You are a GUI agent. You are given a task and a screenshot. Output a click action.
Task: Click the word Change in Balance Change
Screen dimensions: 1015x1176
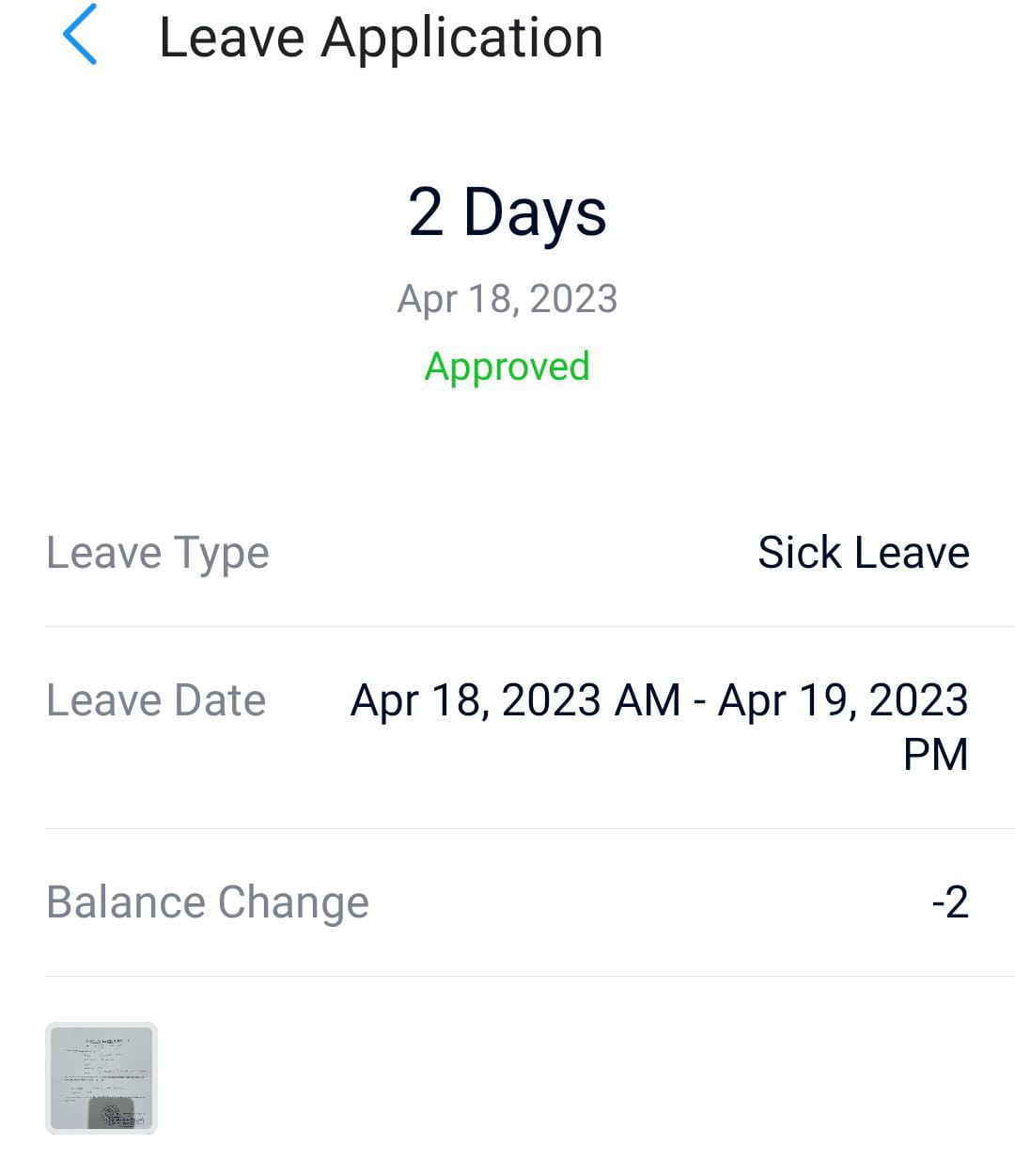(x=294, y=902)
